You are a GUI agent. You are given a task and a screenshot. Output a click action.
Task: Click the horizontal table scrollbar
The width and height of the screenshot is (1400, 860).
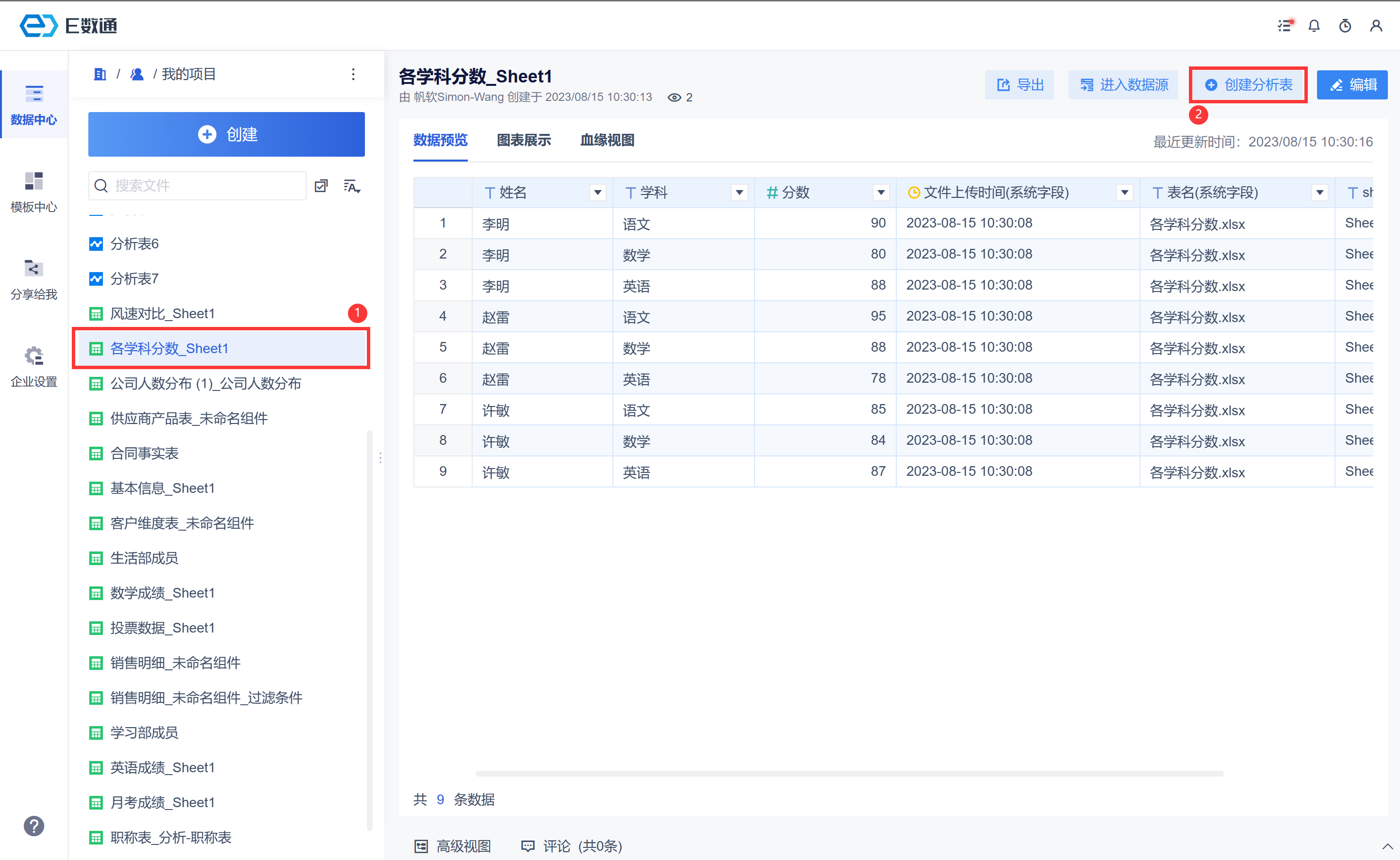[849, 774]
